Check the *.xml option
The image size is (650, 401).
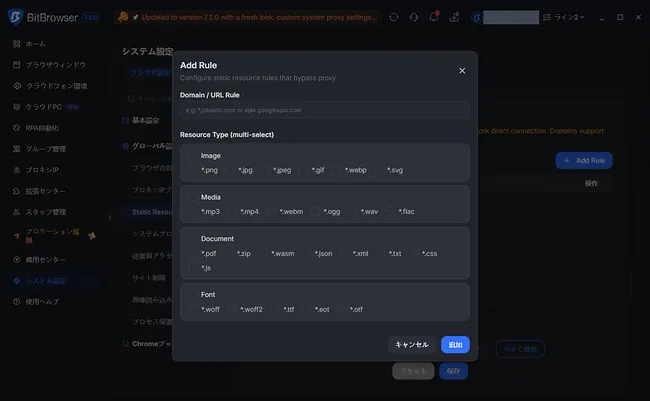click(344, 253)
